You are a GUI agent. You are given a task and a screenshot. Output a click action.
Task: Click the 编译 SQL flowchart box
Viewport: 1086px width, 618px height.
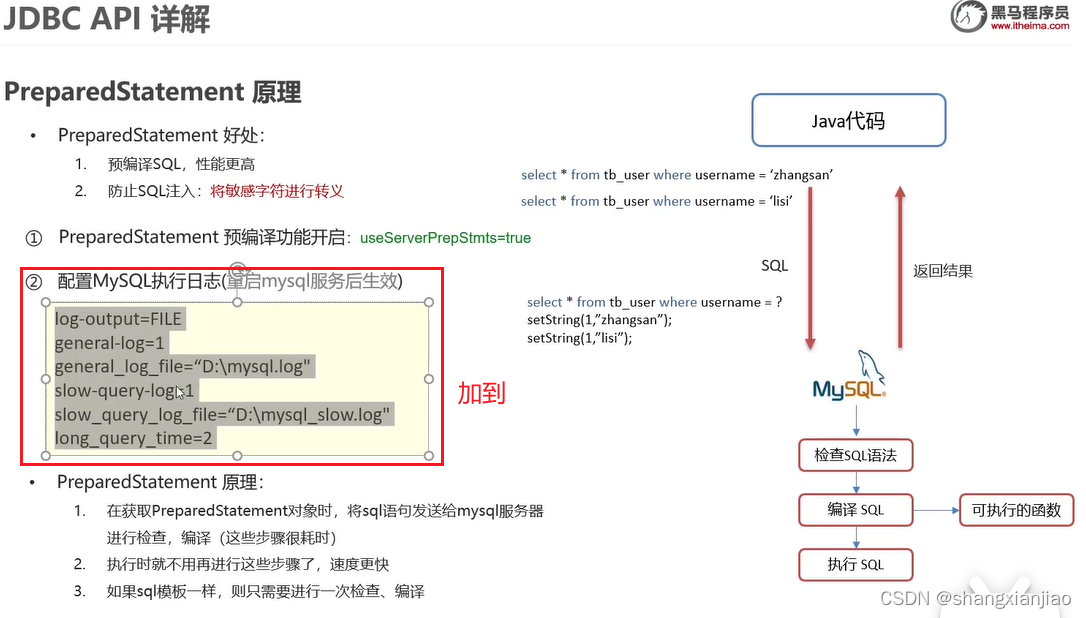tap(855, 510)
